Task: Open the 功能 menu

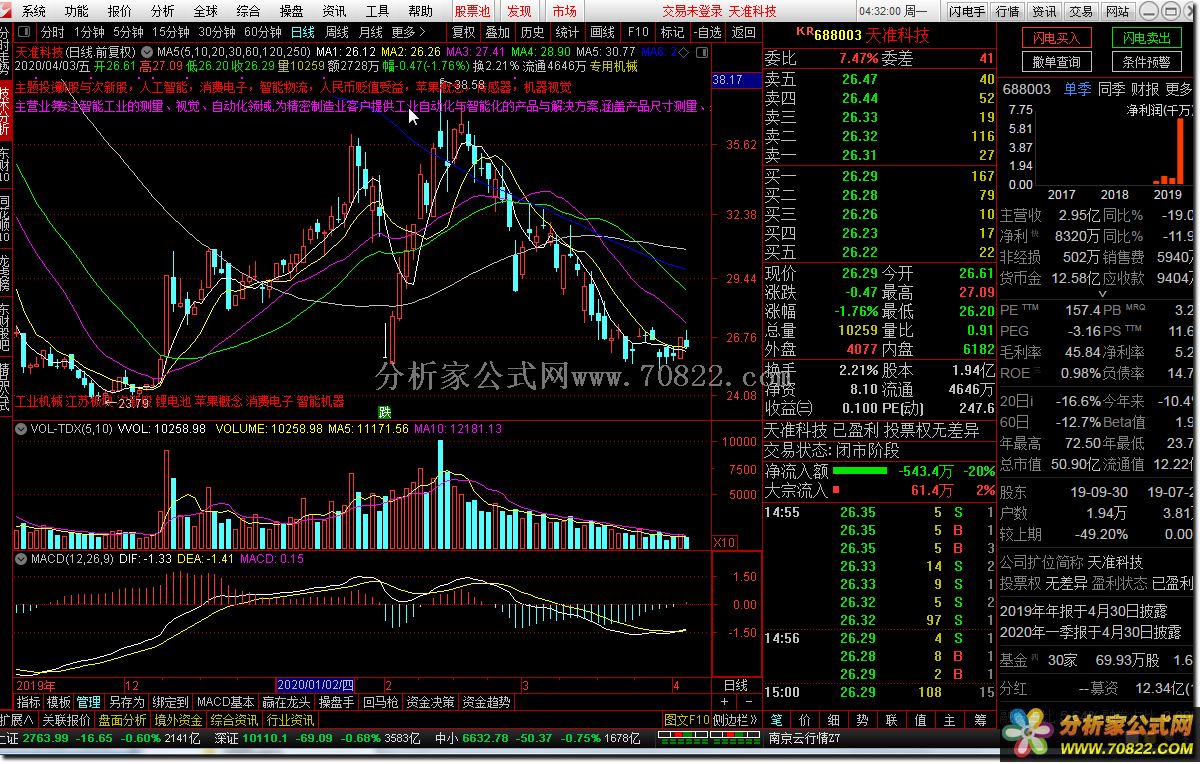Action: 76,11
